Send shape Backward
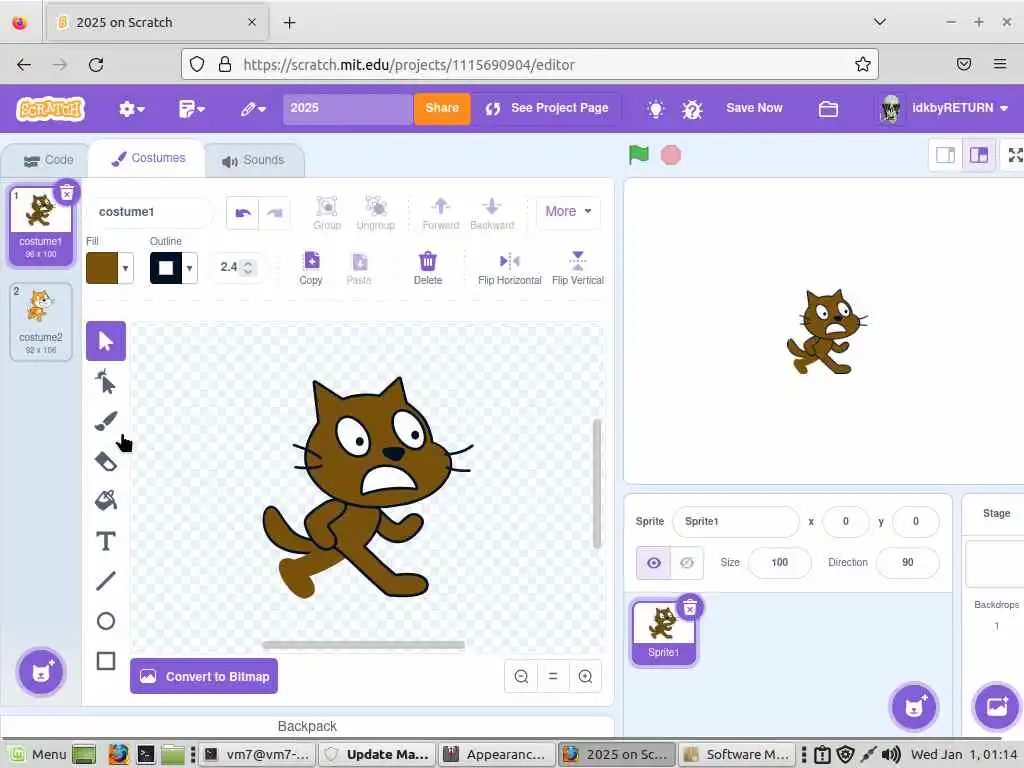The image size is (1024, 768). click(x=492, y=213)
